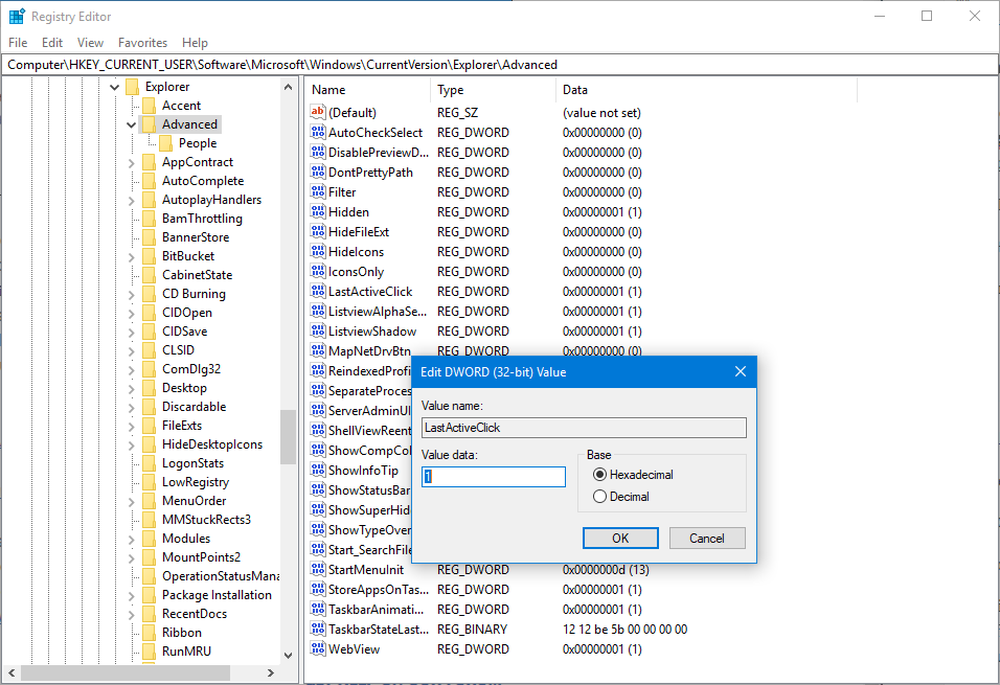Click the DWORD icon beside HideFileExt
This screenshot has height=685, width=1000.
coord(318,232)
